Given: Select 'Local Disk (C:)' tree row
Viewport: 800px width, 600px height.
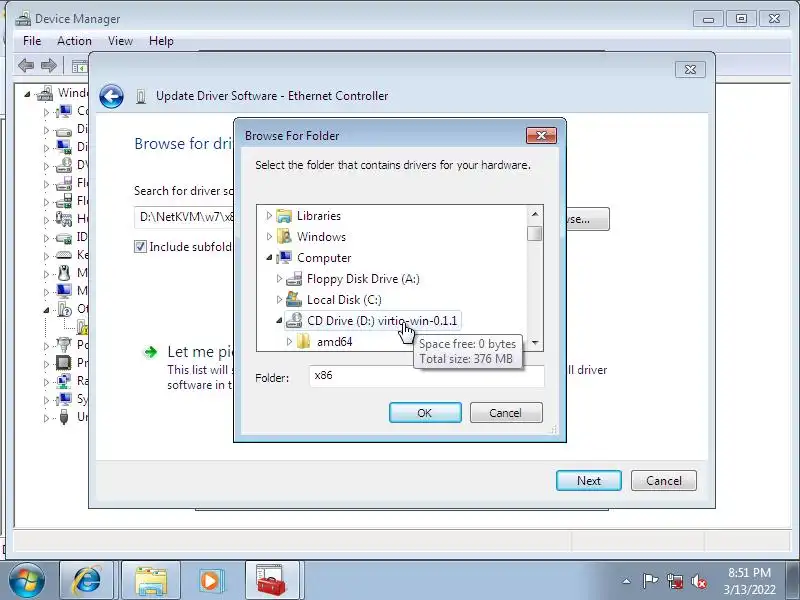Looking at the screenshot, I should (344, 299).
